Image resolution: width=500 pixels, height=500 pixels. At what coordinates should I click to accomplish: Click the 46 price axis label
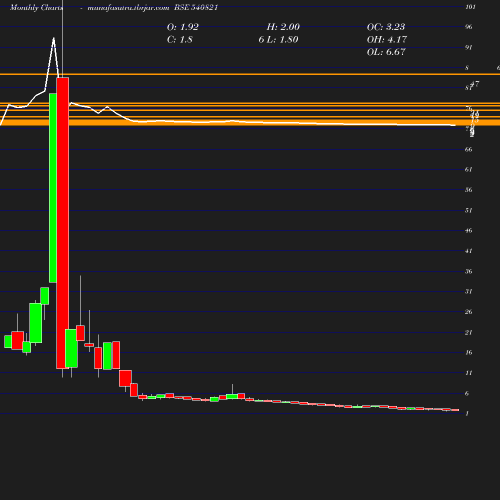pyautogui.click(x=469, y=231)
